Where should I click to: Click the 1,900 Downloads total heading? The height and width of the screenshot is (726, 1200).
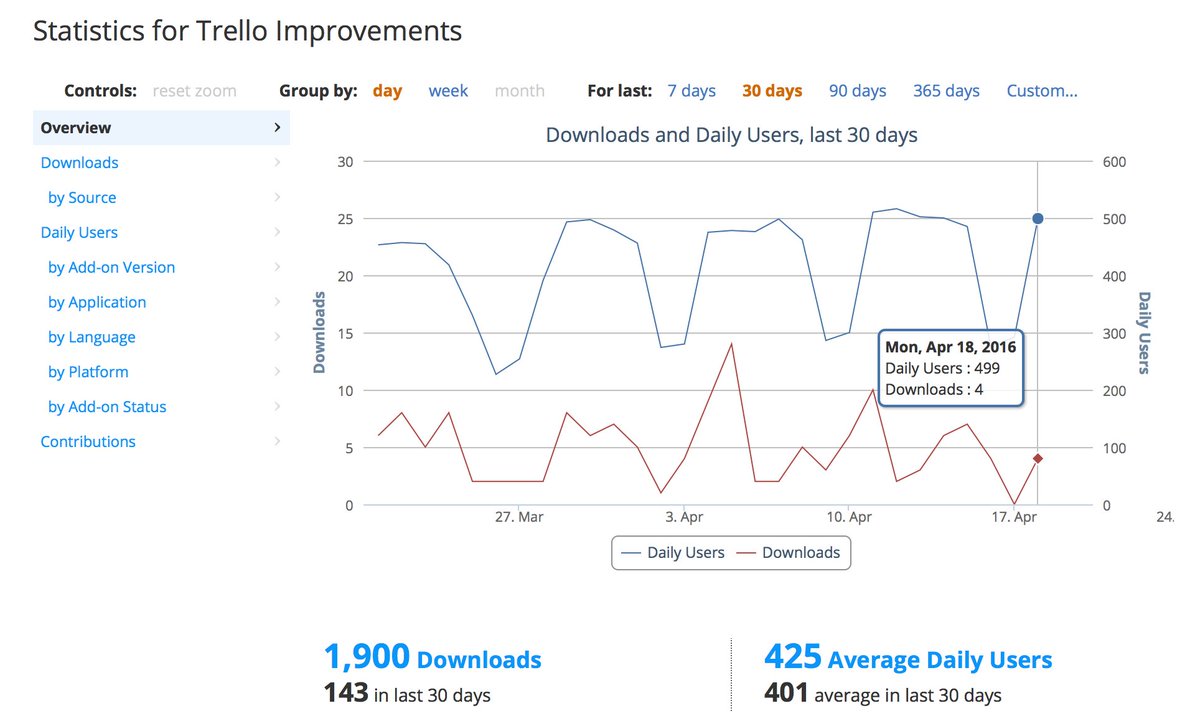(432, 658)
